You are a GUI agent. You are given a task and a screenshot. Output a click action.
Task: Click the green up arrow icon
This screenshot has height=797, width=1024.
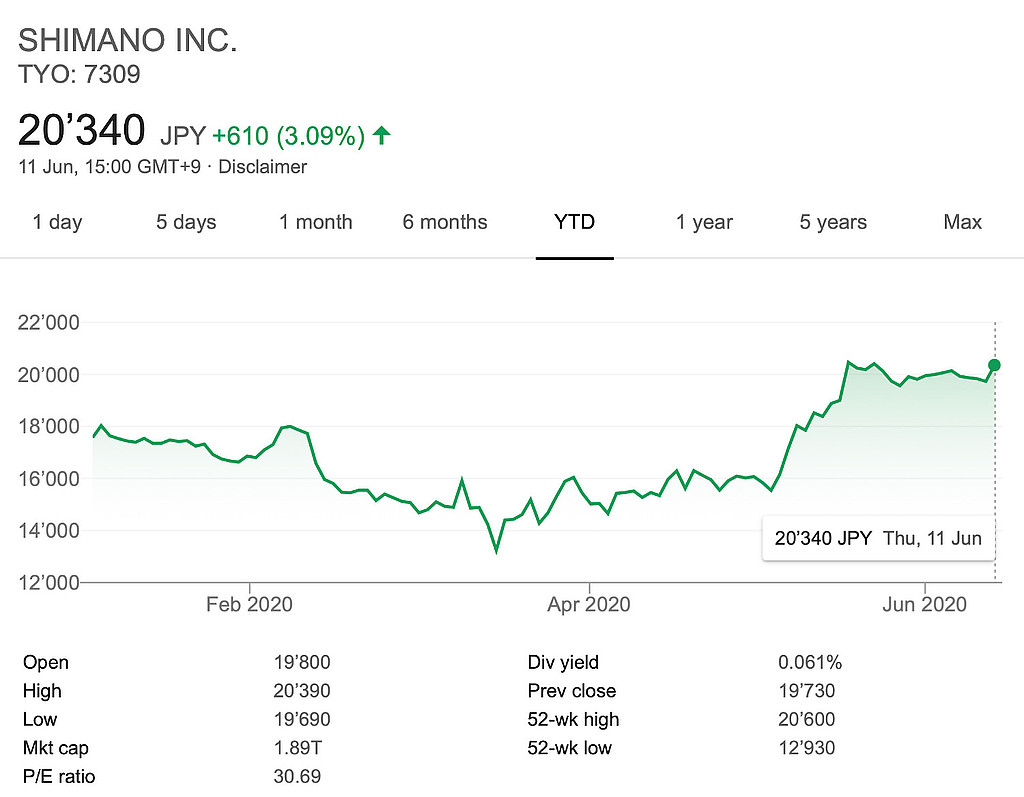click(381, 135)
